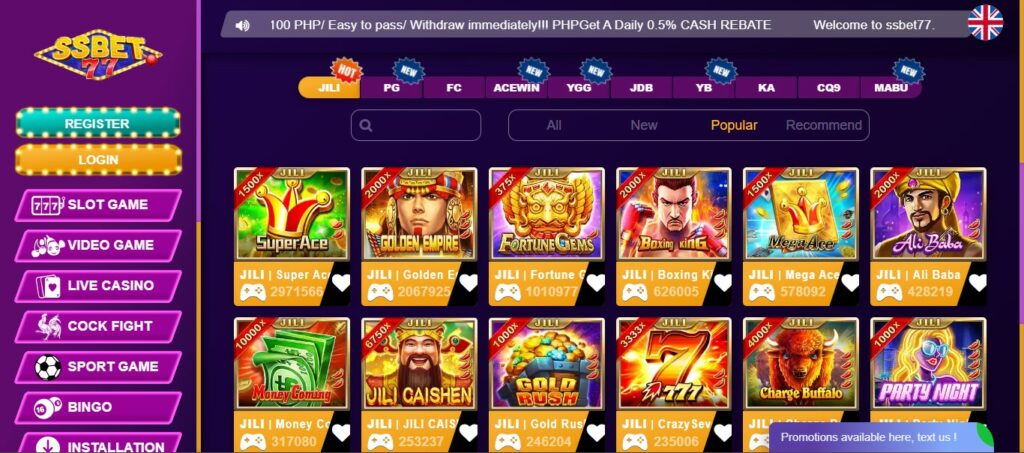The image size is (1024, 453).
Task: Toggle heart on Golden Empire game
Action: [x=468, y=283]
